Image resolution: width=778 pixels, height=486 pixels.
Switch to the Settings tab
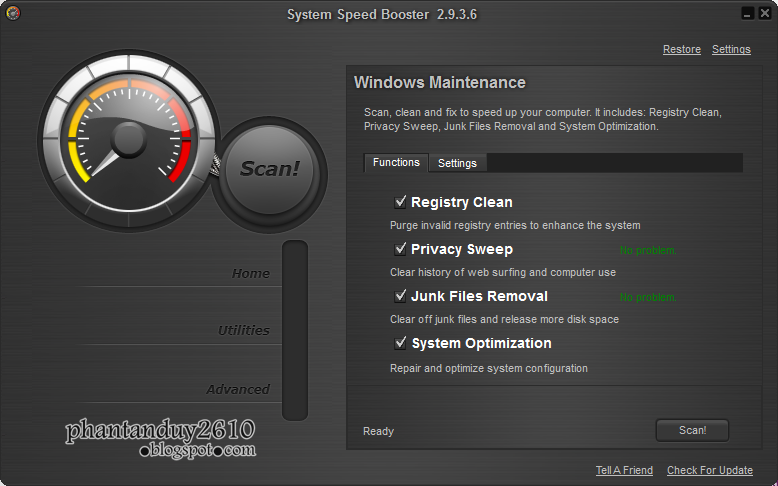coord(457,163)
